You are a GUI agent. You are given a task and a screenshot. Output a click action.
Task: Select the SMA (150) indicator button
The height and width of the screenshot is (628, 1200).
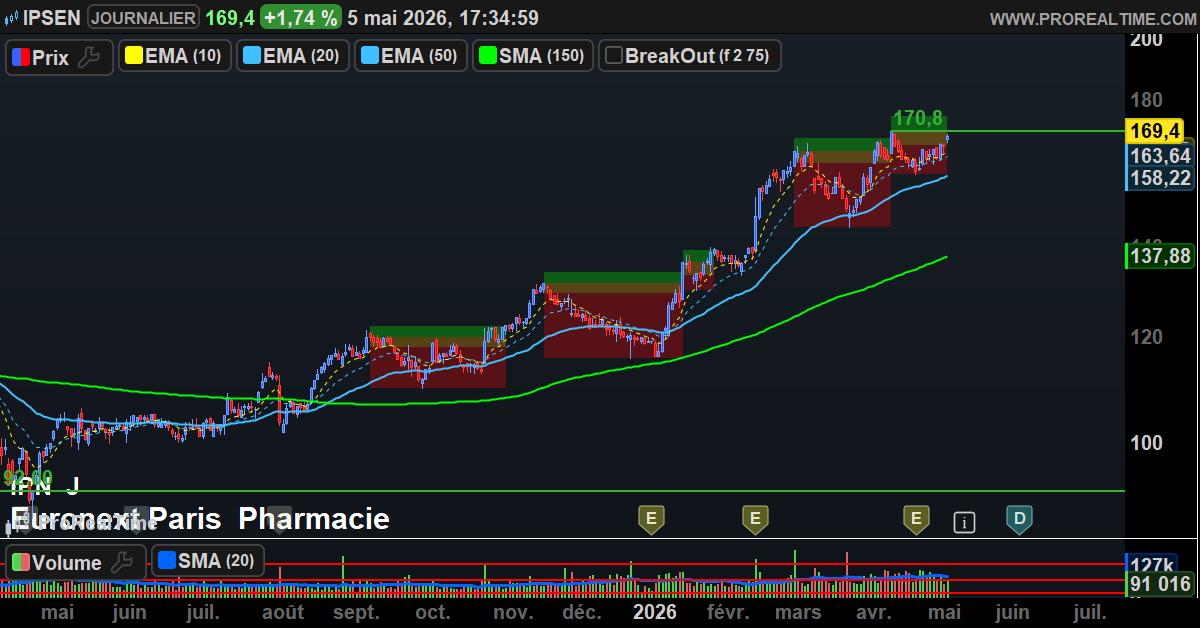[x=534, y=56]
